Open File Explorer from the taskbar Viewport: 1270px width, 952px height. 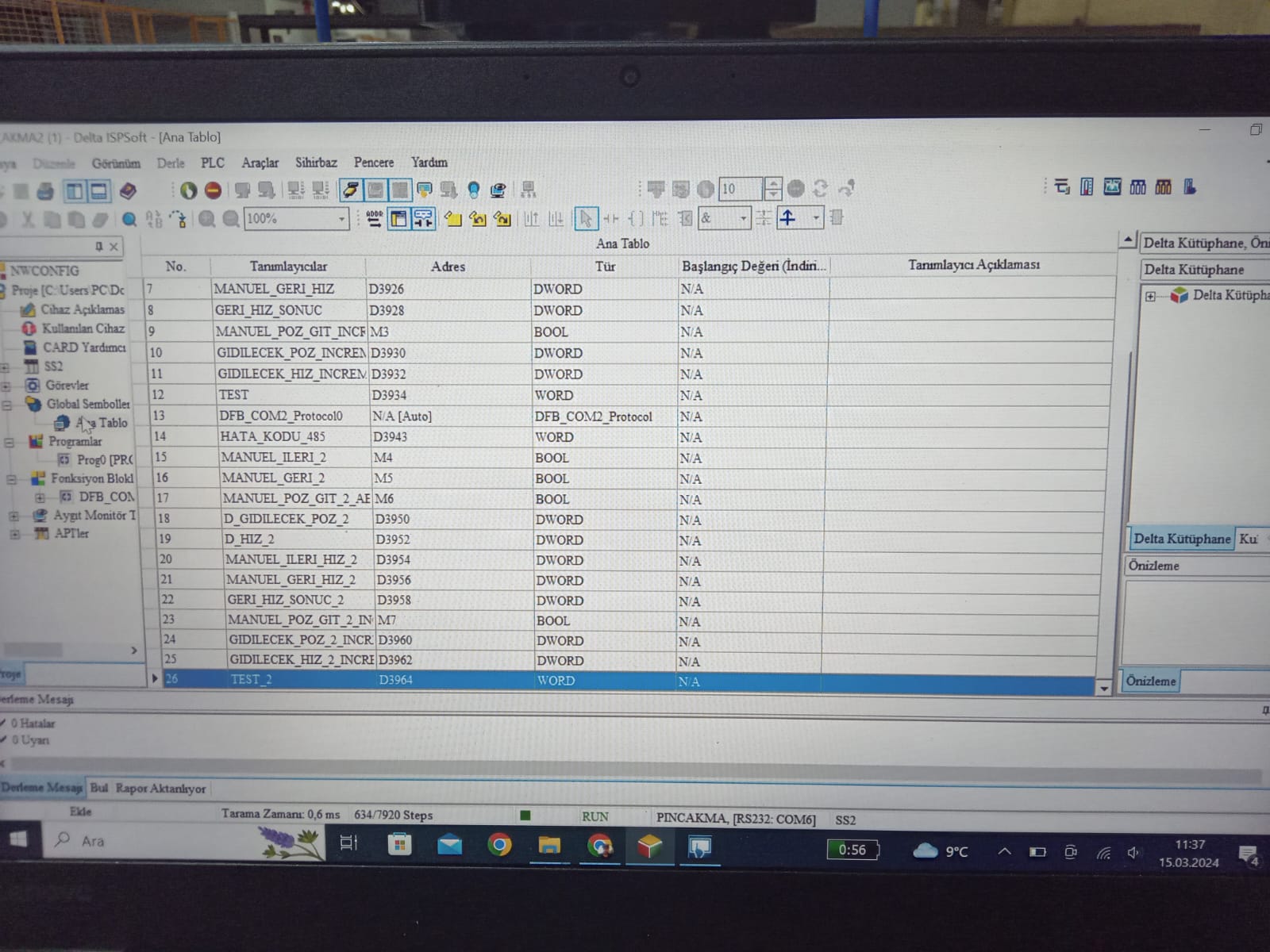click(549, 846)
